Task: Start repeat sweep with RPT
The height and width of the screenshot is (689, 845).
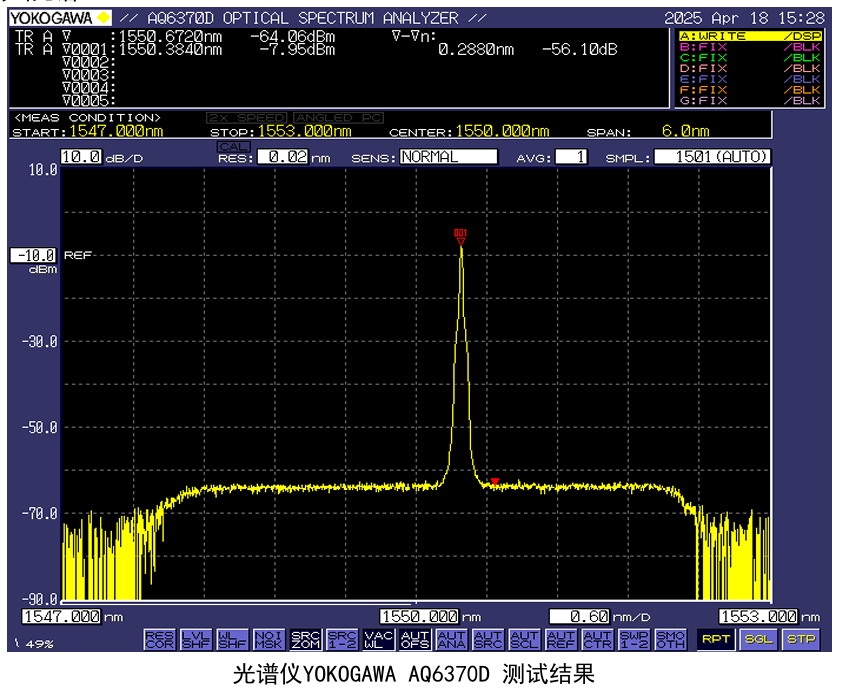Action: coord(716,639)
